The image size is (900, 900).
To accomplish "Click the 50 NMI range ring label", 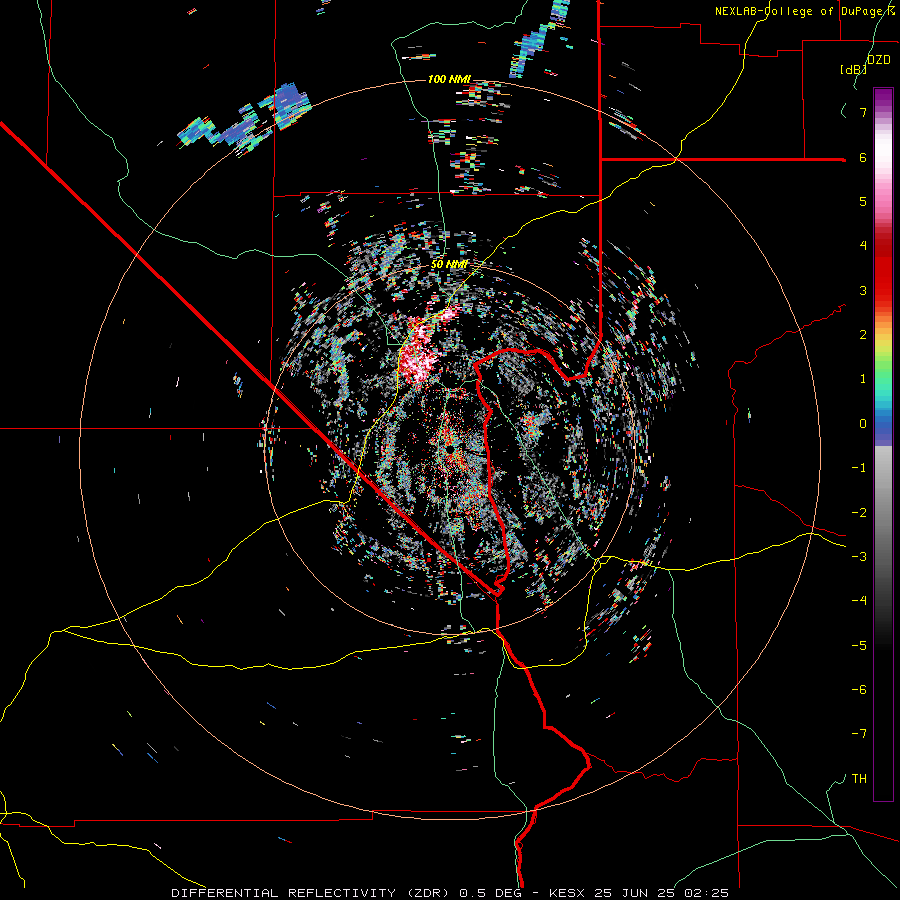I will 449,265.
